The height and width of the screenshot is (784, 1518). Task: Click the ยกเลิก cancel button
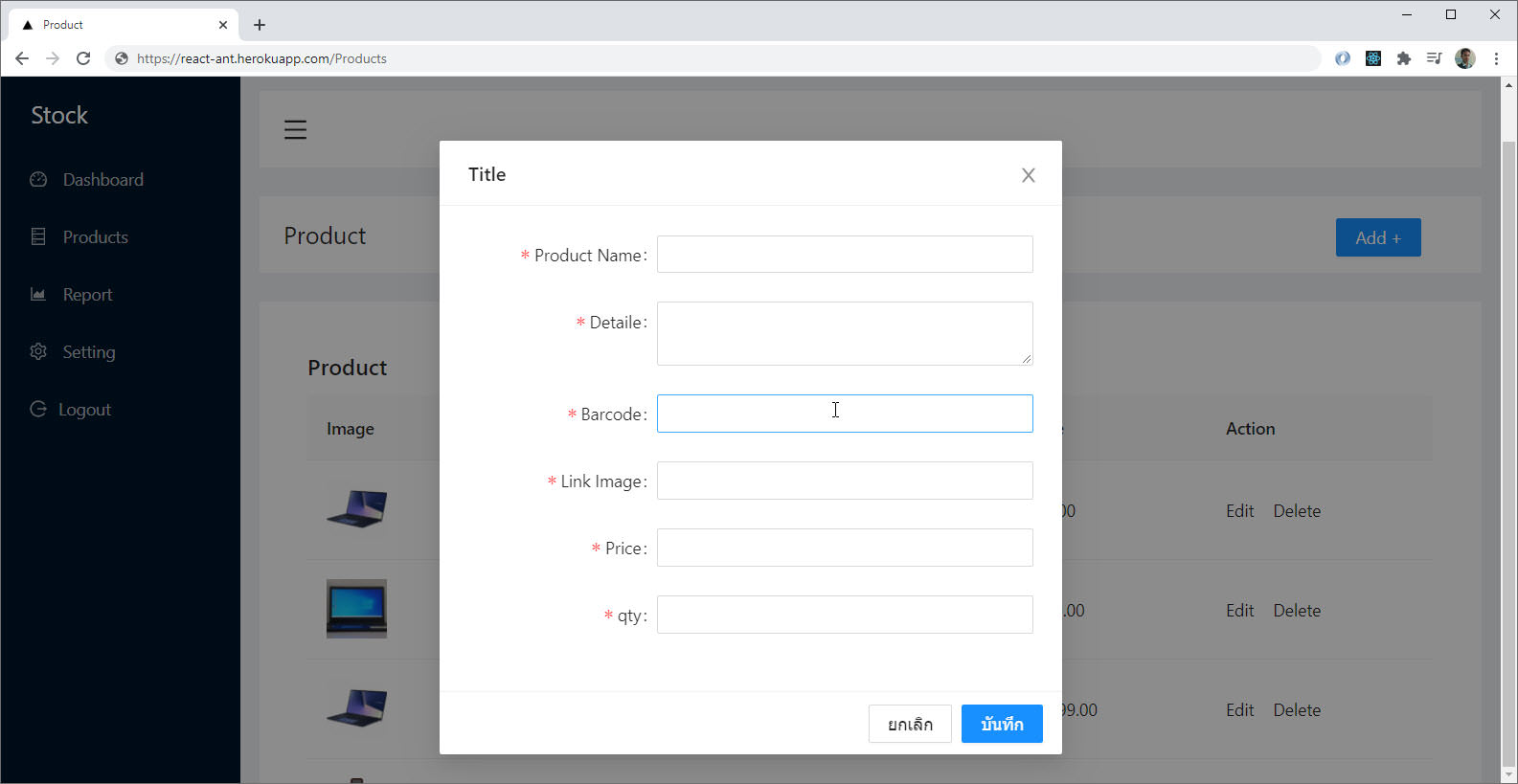tap(910, 724)
